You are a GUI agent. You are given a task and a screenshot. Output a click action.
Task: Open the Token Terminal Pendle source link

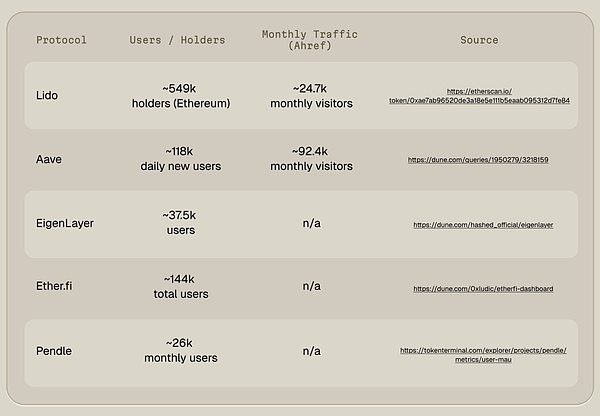coord(479,354)
